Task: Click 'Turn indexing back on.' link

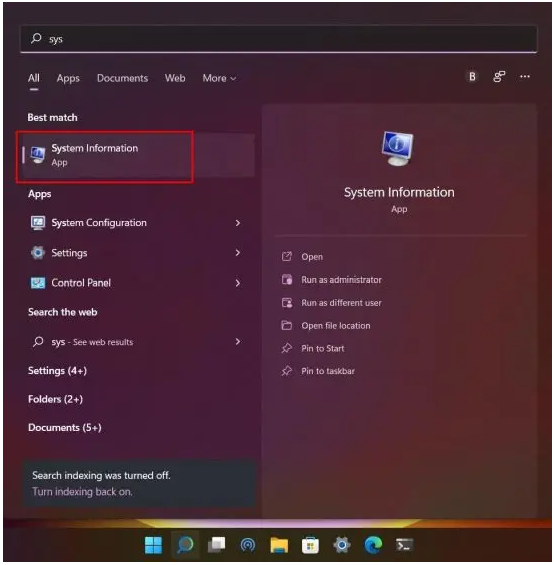Action: coord(82,492)
